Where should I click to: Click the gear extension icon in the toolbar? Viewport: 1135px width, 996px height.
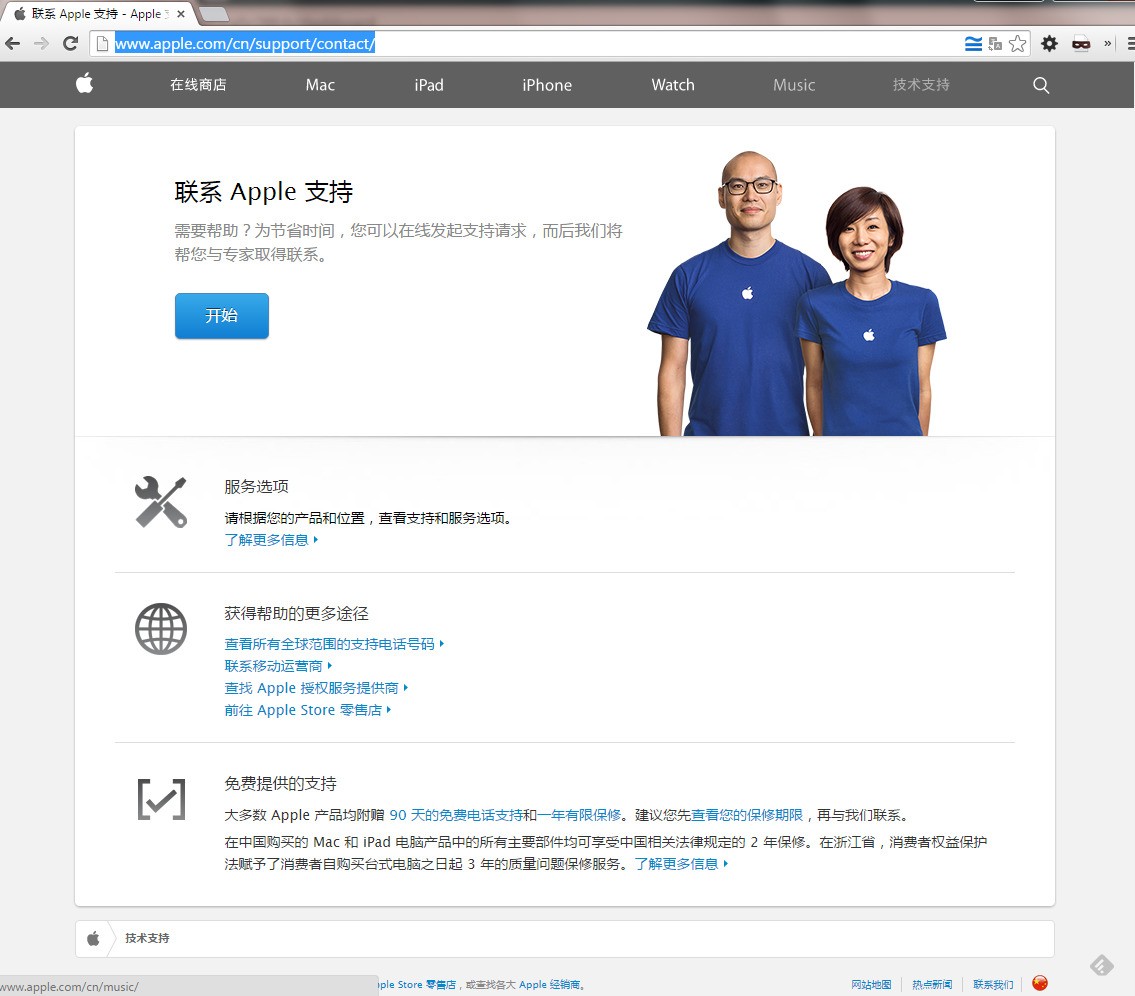1049,43
